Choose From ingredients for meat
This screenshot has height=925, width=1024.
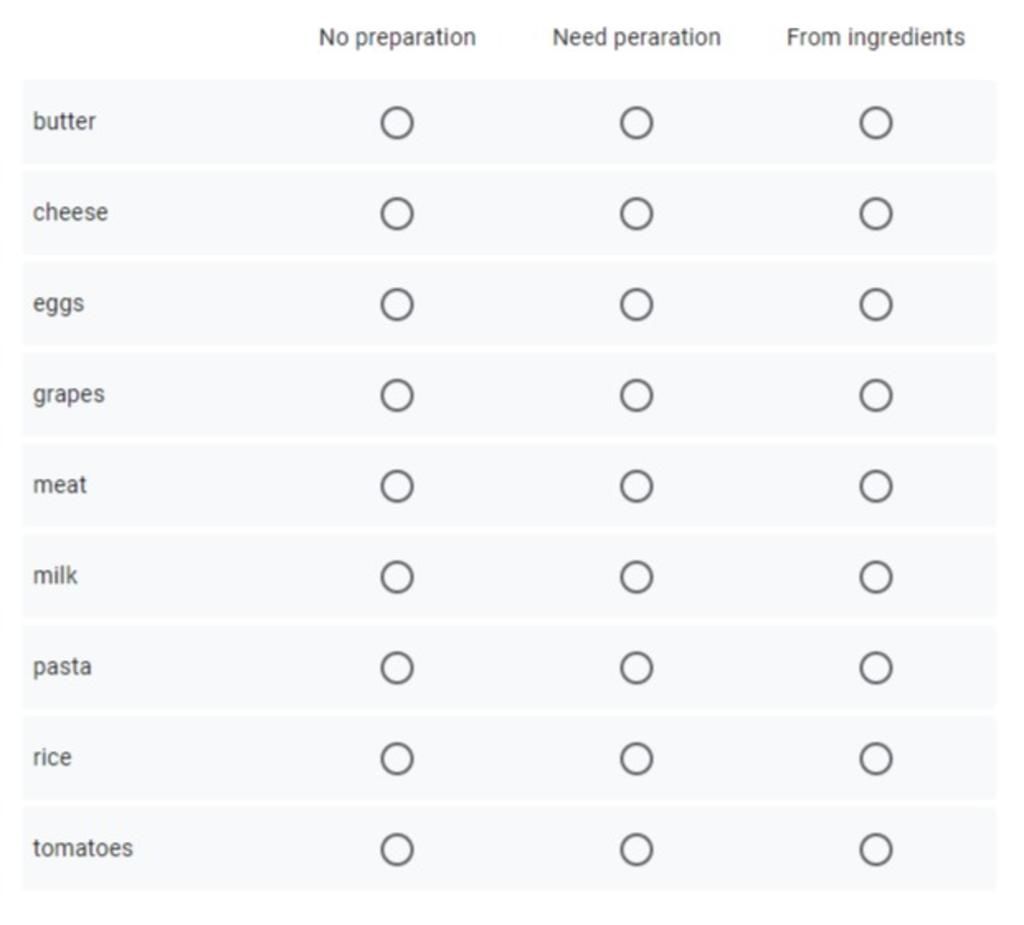[876, 486]
